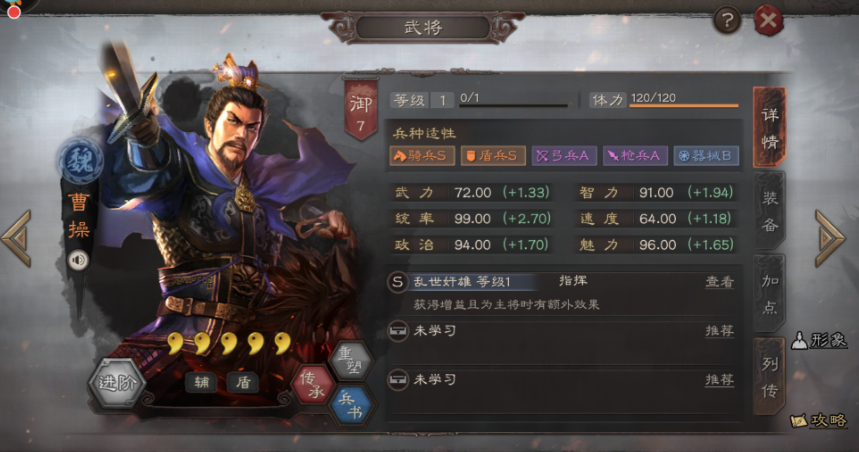
Task: Click the 魏 faction emblem
Action: pos(81,162)
